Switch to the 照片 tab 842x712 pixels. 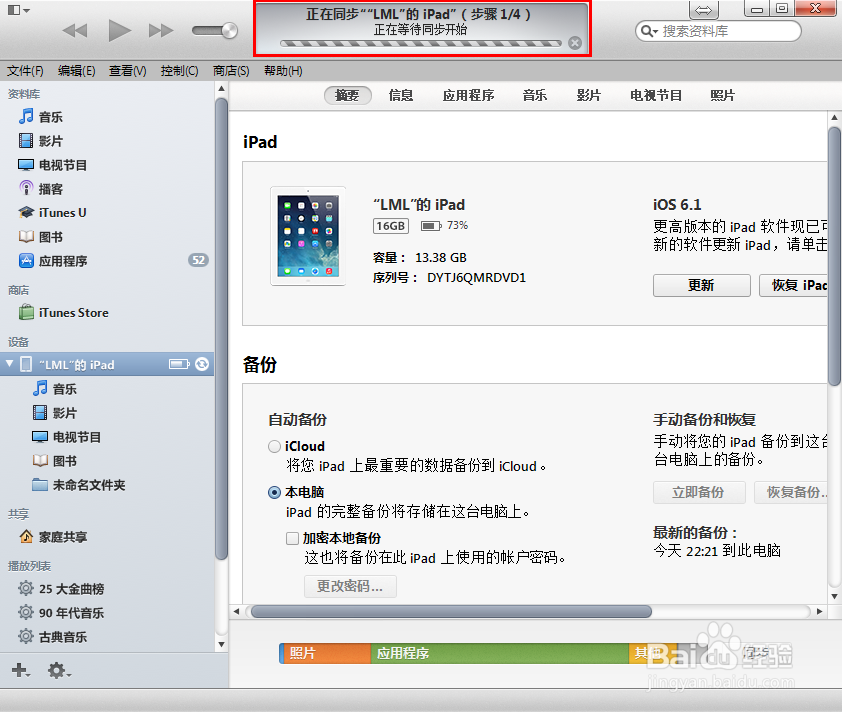click(722, 96)
